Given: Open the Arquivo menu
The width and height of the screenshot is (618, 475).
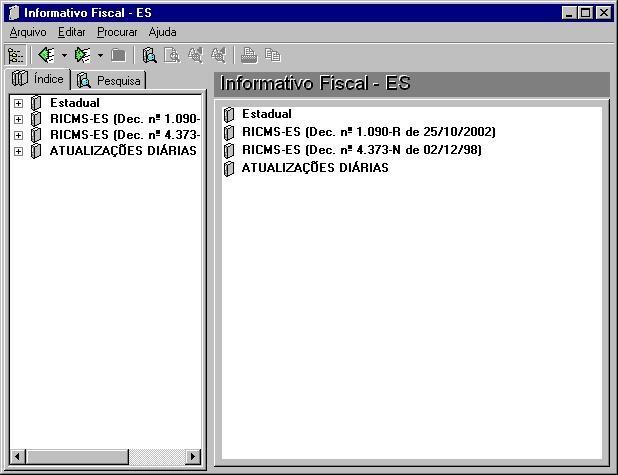Looking at the screenshot, I should (x=28, y=32).
